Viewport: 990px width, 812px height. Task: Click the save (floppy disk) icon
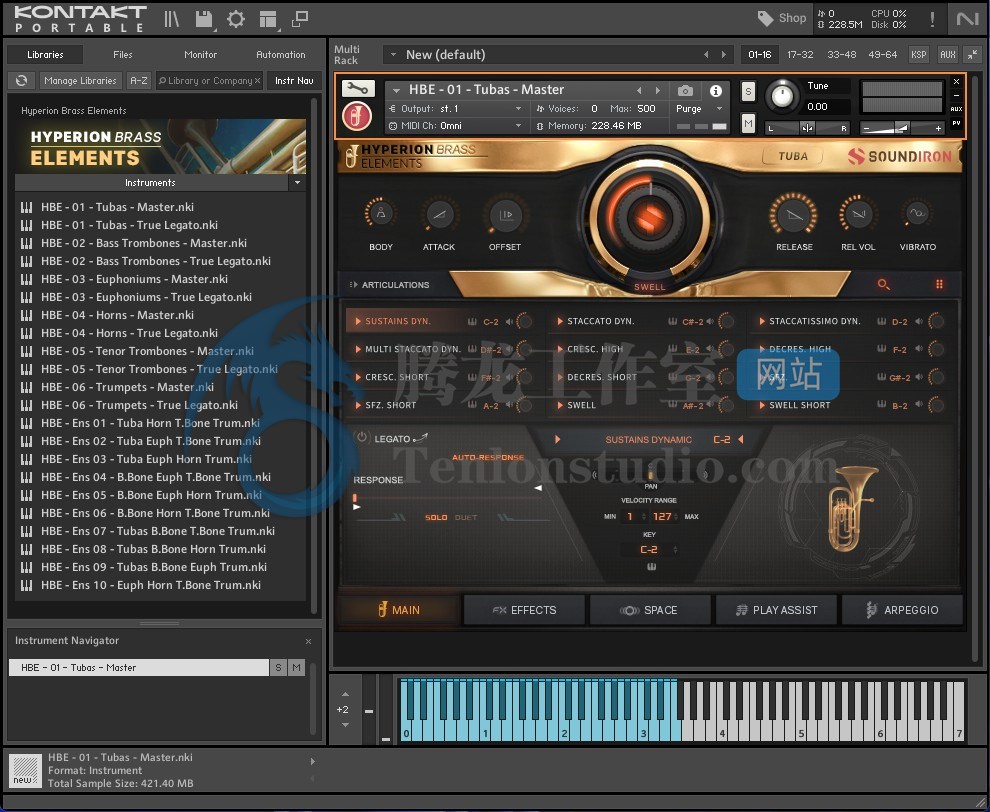(x=203, y=19)
